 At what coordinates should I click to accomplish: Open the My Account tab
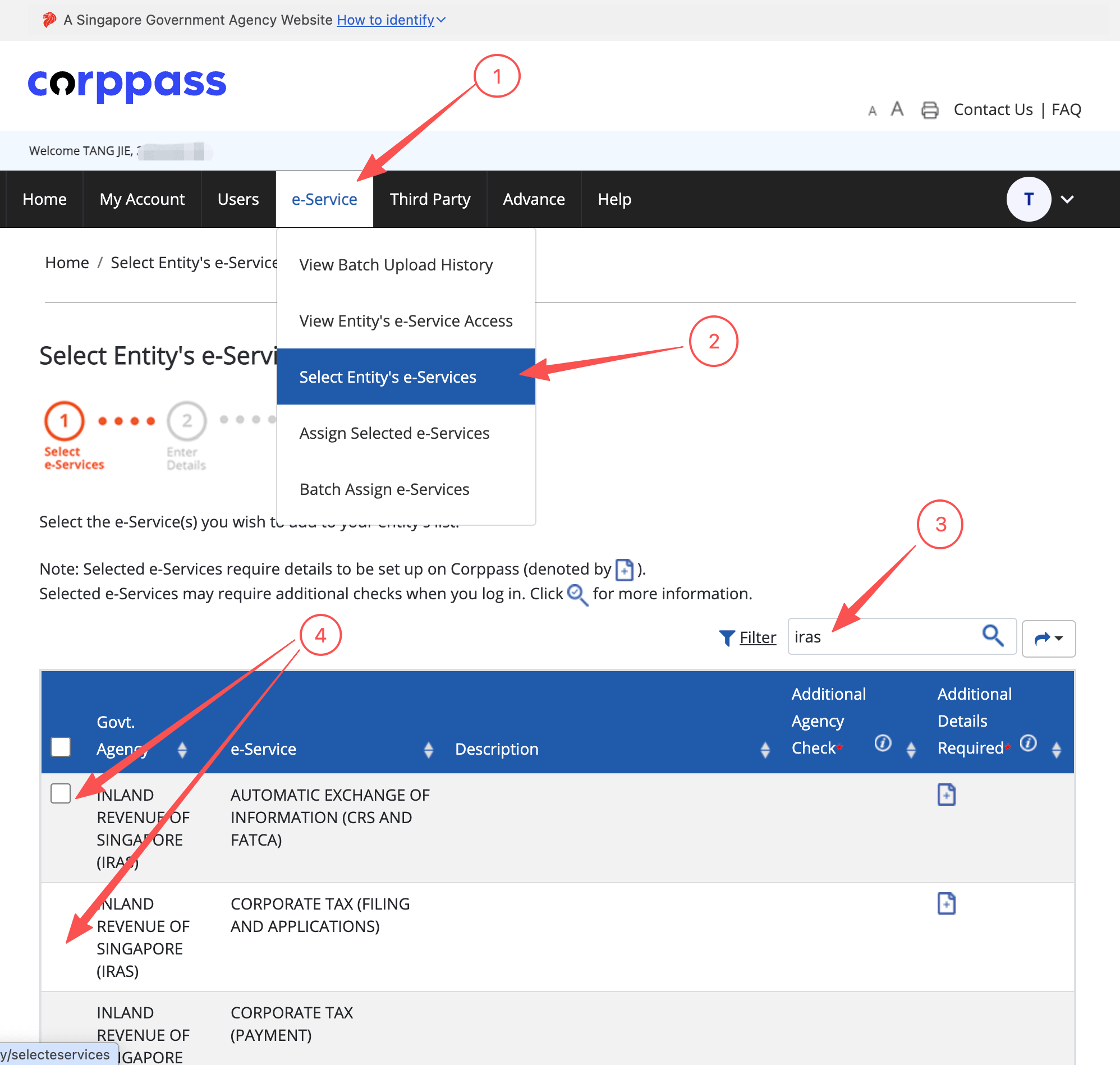(142, 199)
